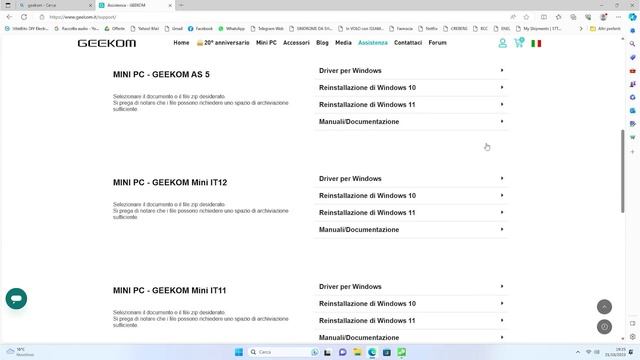
Task: Open the Telegram Web bookmark
Action: coord(267,29)
